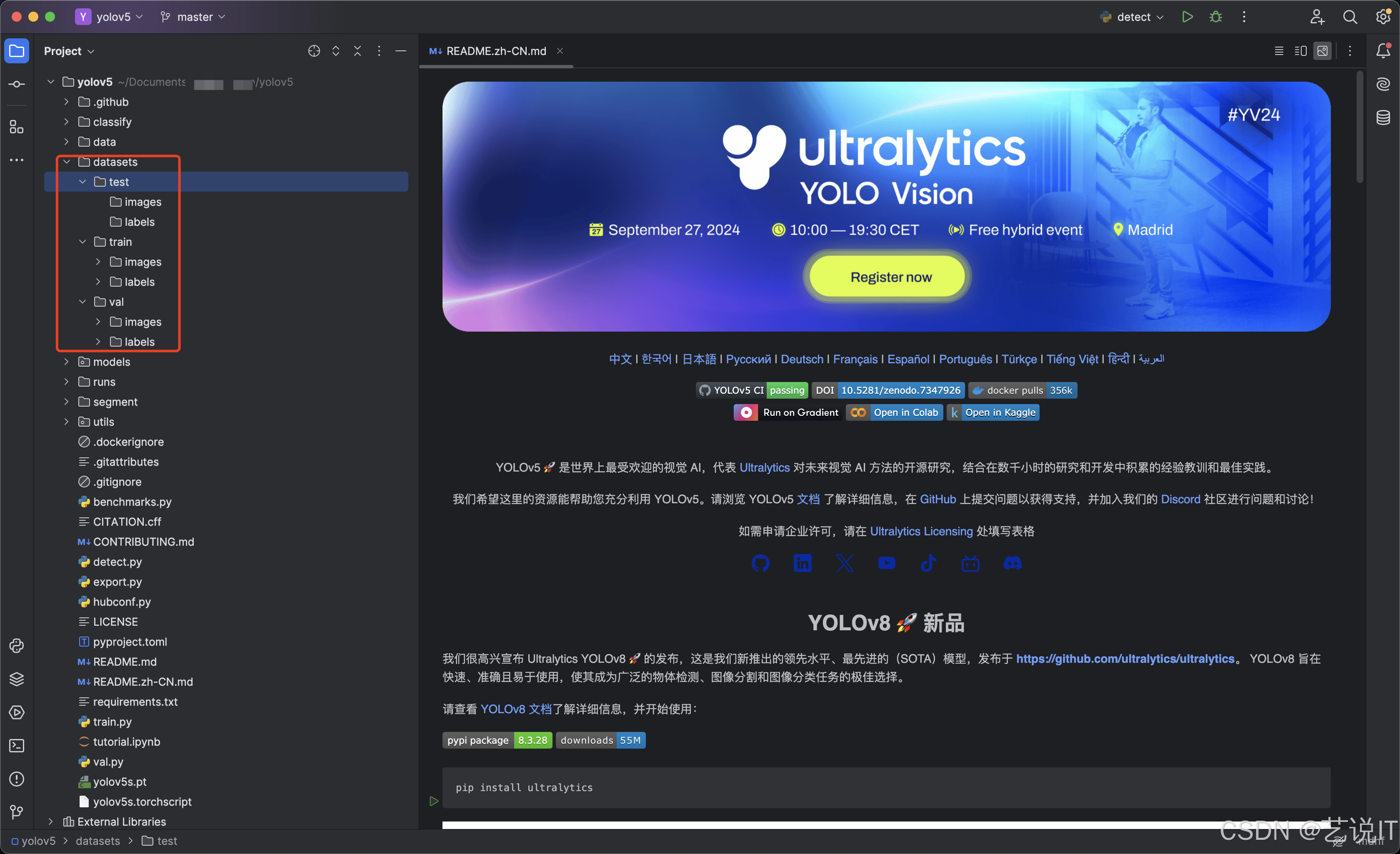Viewport: 1400px width, 854px height.
Task: Run the detect configuration
Action: (1187, 17)
